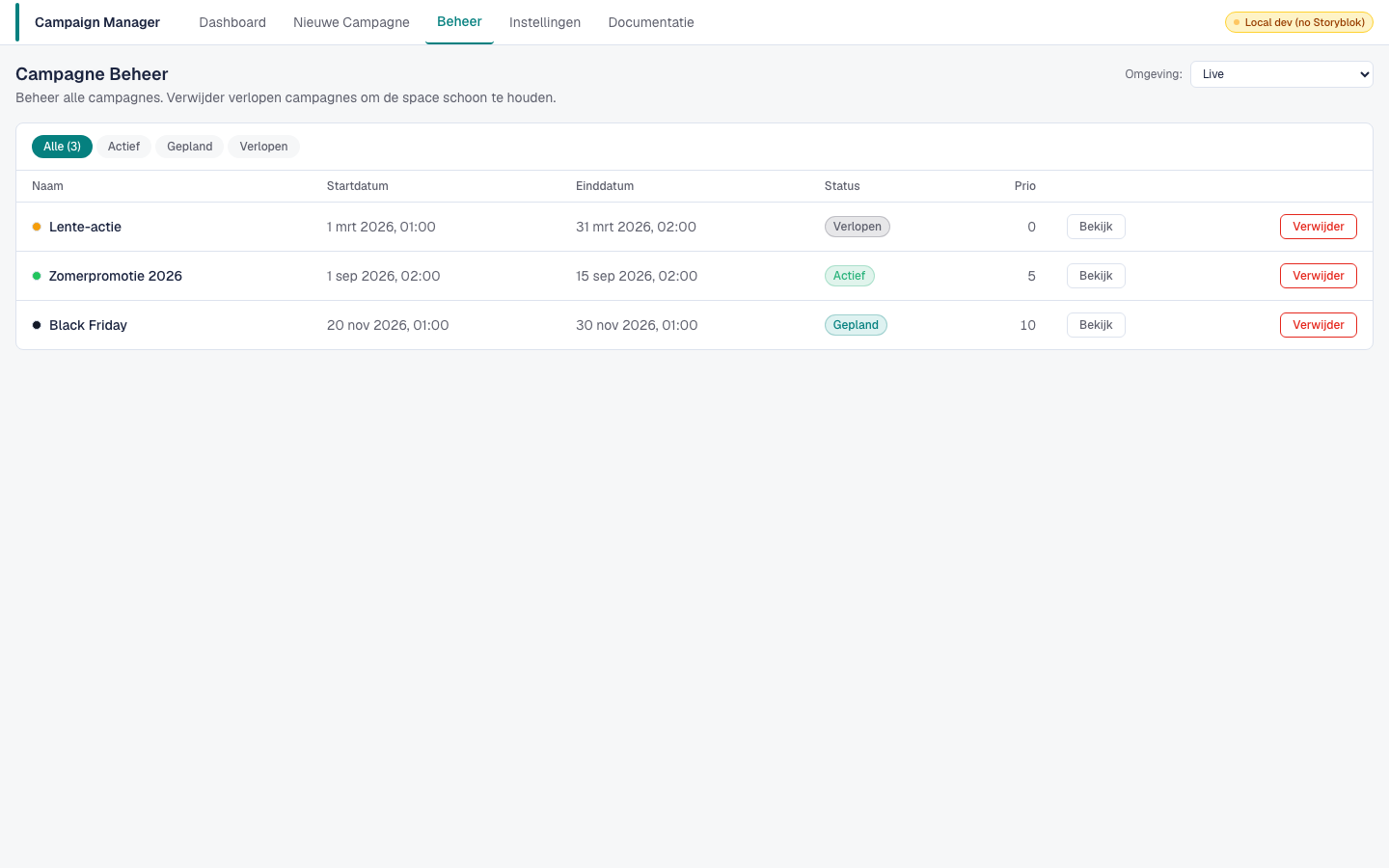The height and width of the screenshot is (868, 1389).
Task: Click the Gepland status badge of Black Friday
Action: coord(856,325)
